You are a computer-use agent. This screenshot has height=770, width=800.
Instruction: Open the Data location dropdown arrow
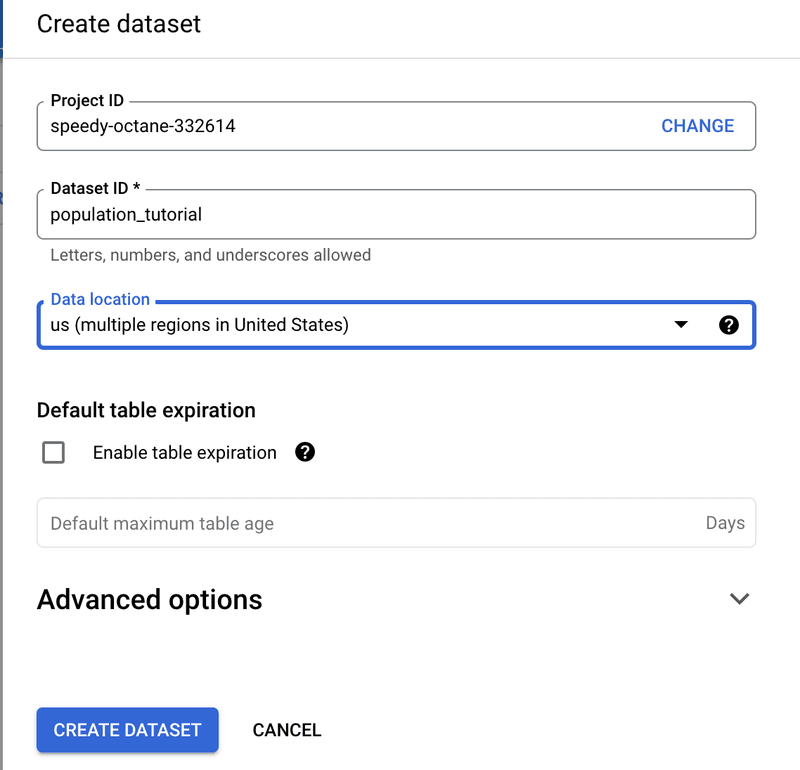(680, 325)
